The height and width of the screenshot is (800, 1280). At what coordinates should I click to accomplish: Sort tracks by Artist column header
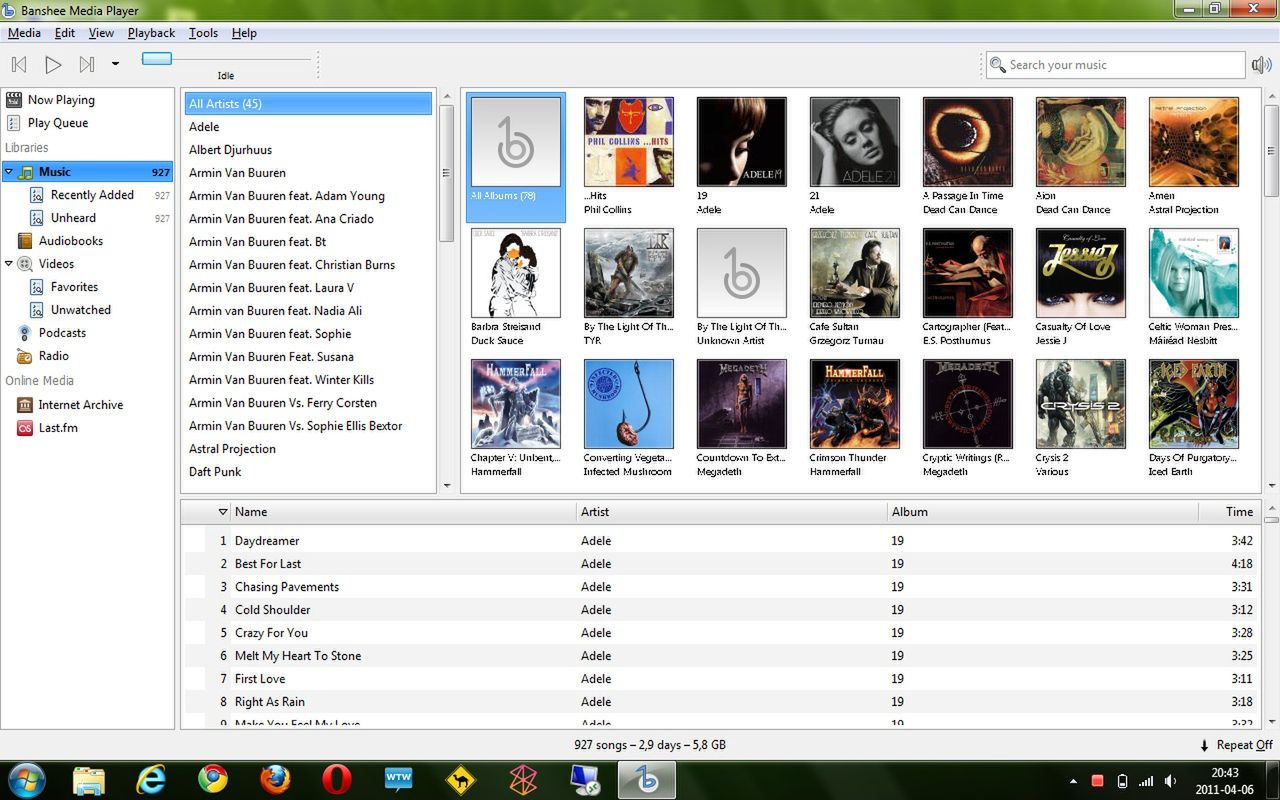coord(732,512)
